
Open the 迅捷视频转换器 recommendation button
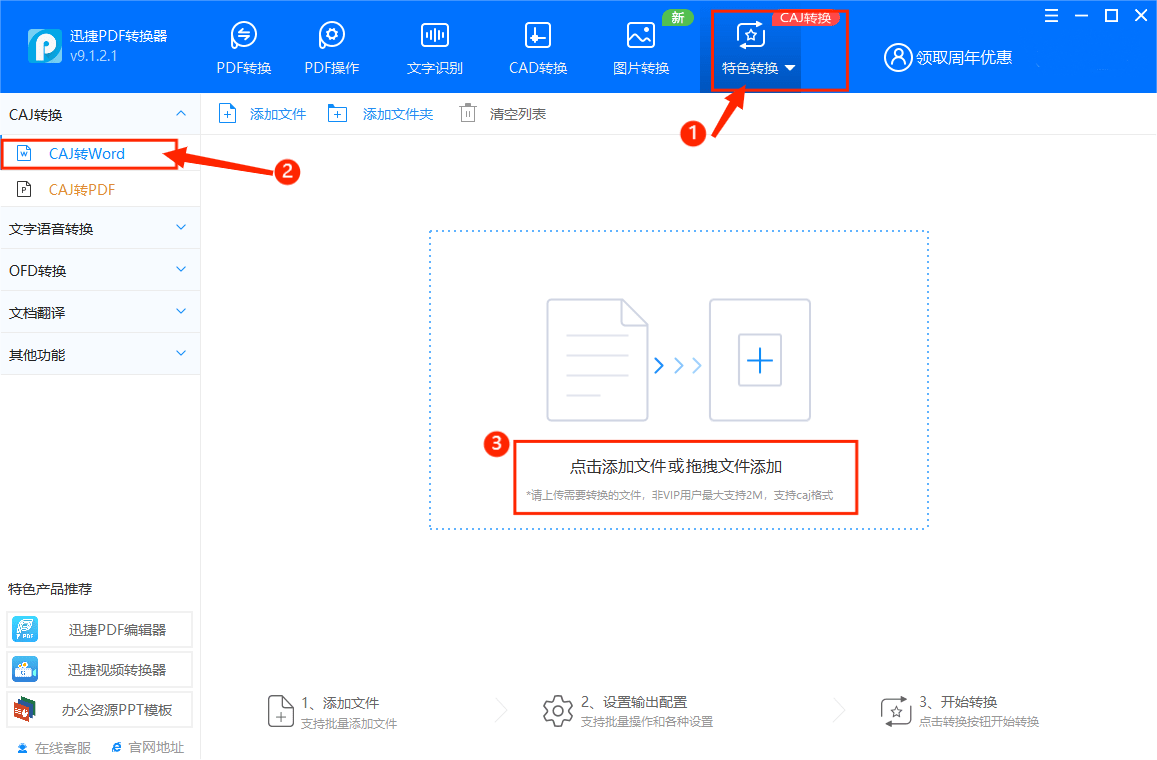click(100, 669)
